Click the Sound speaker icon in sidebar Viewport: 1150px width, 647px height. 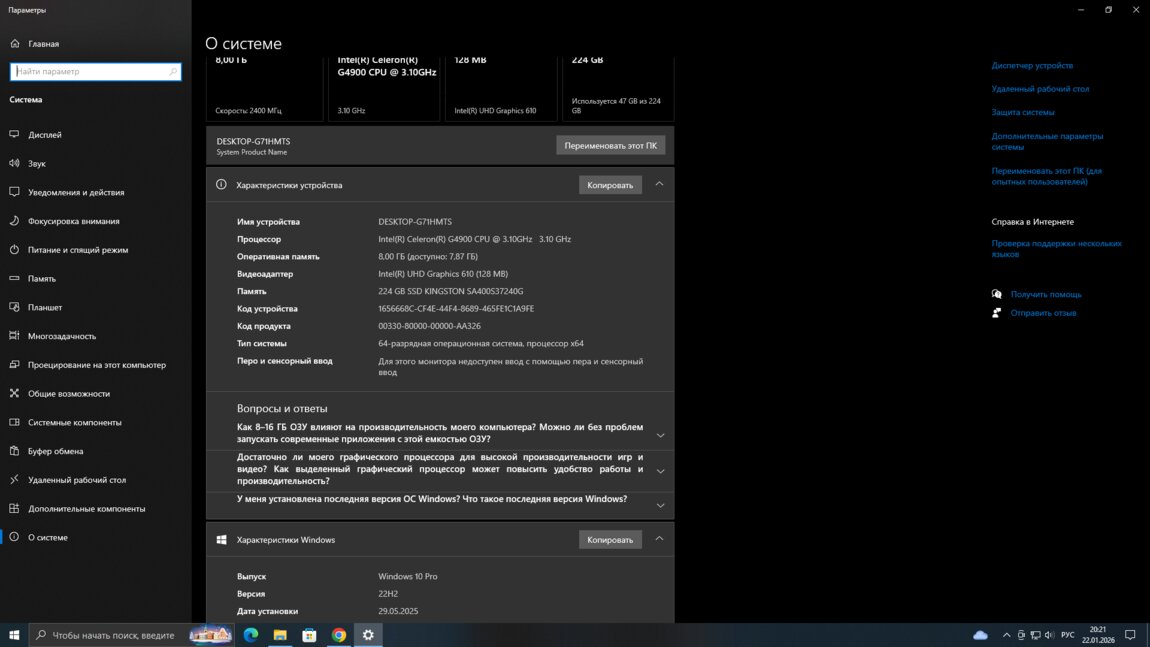14,163
